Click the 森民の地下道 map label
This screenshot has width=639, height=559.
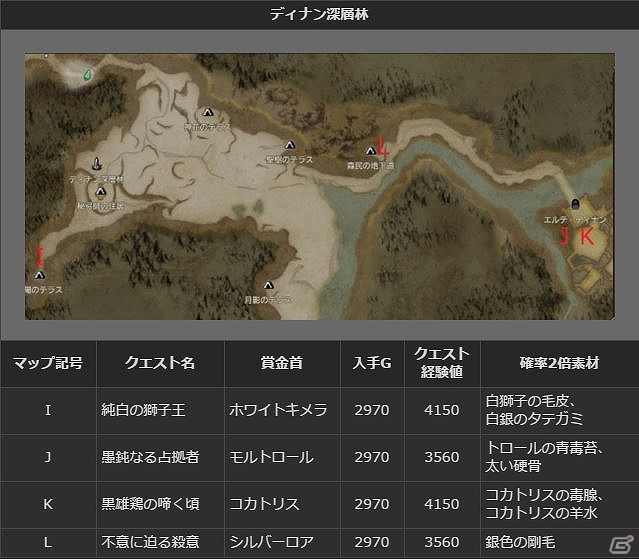370,165
